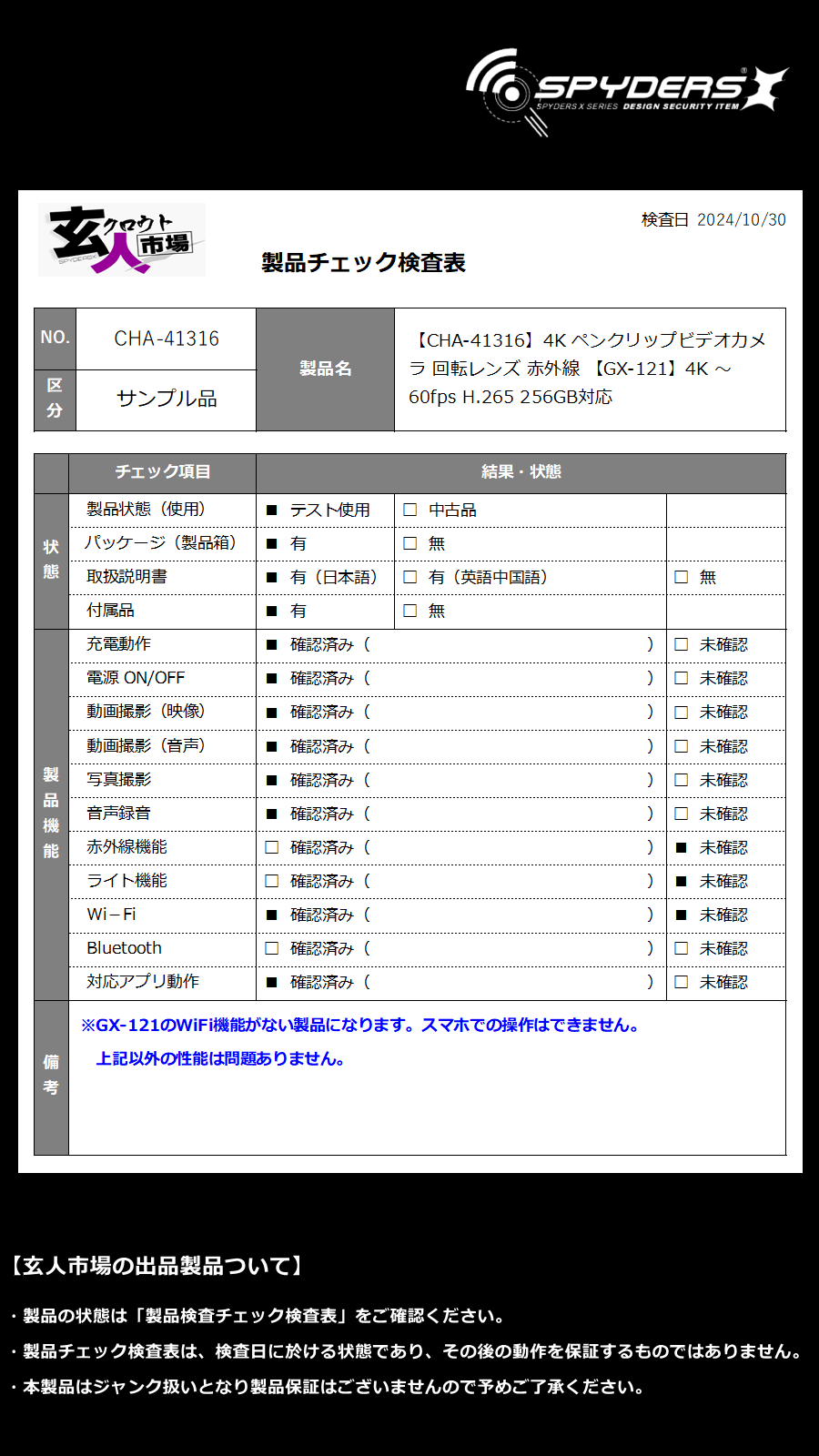This screenshot has width=819, height=1456.
Task: Check the 無 checkbox in the 付属品 row
Action: (410, 611)
